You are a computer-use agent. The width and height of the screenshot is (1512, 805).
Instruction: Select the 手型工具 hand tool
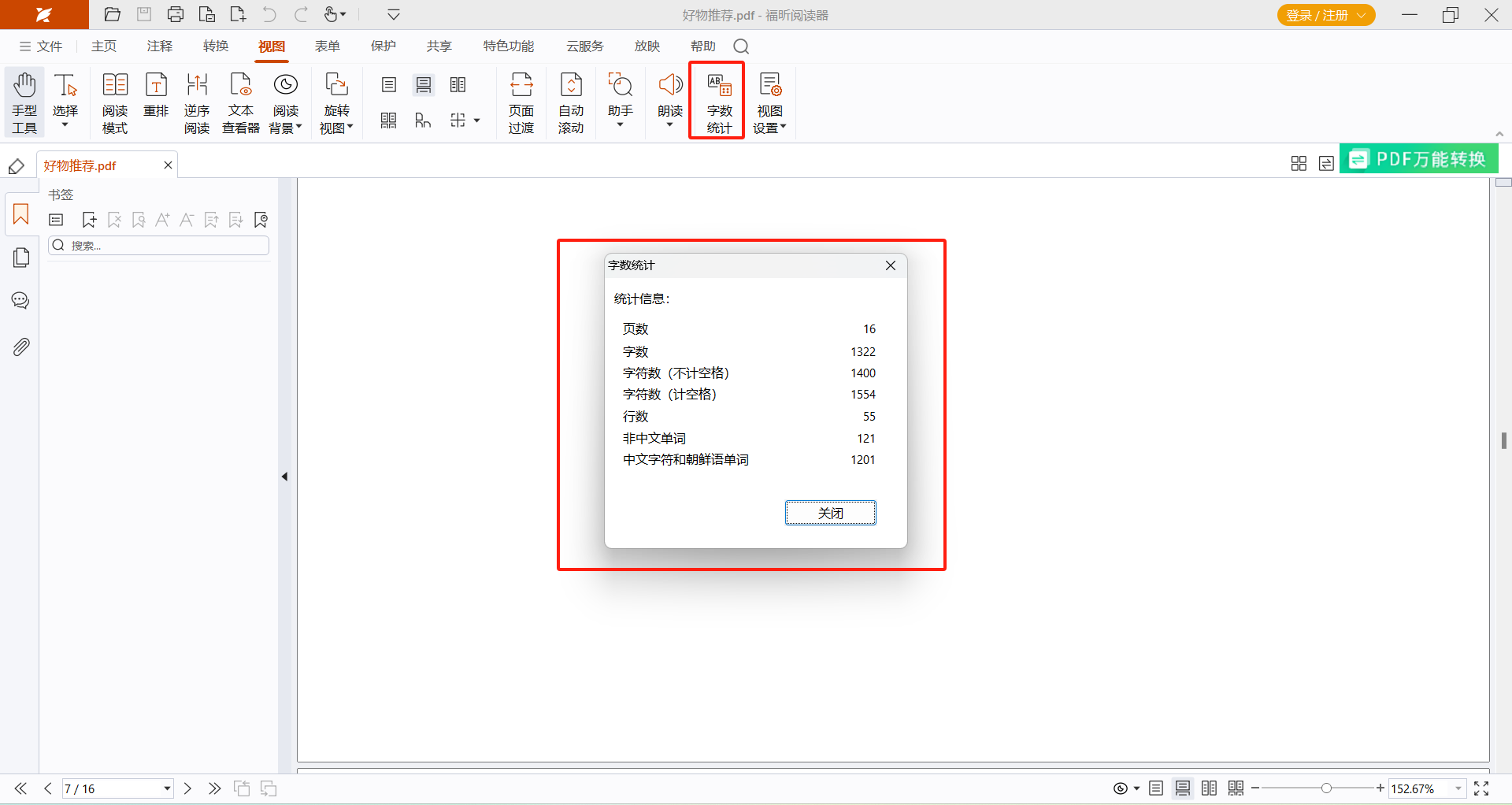tap(24, 102)
